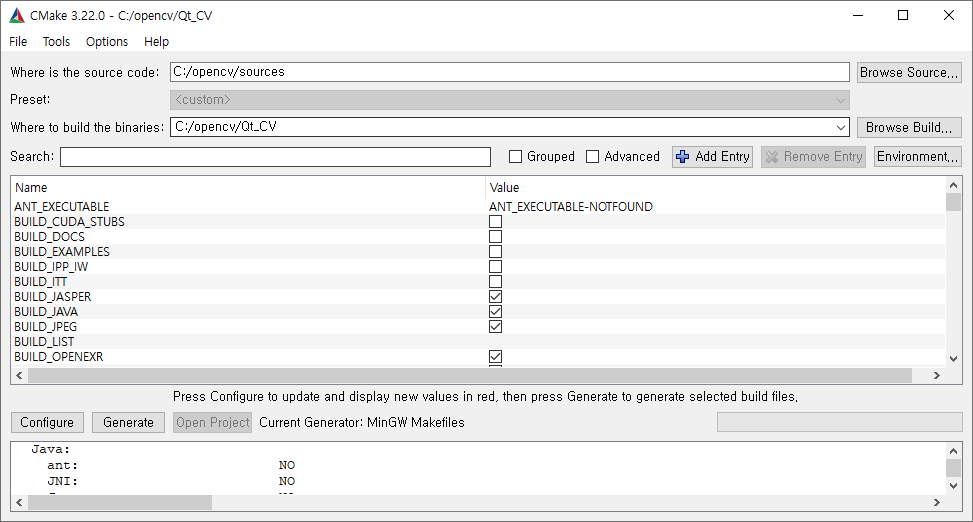Select the ANT_EXECUTABLE row name
This screenshot has width=973, height=522.
click(61, 207)
